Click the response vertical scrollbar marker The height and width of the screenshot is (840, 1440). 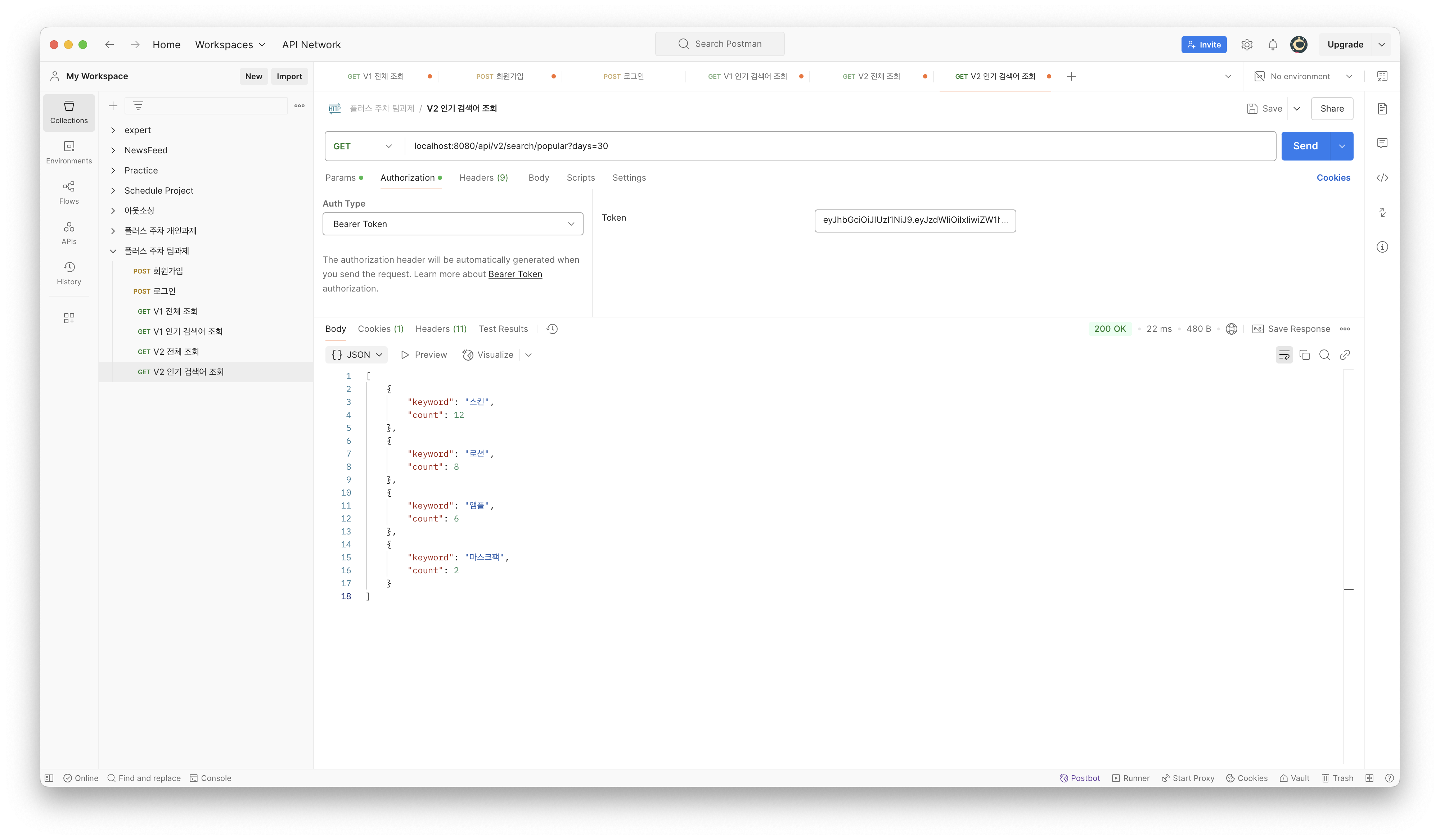(1348, 589)
